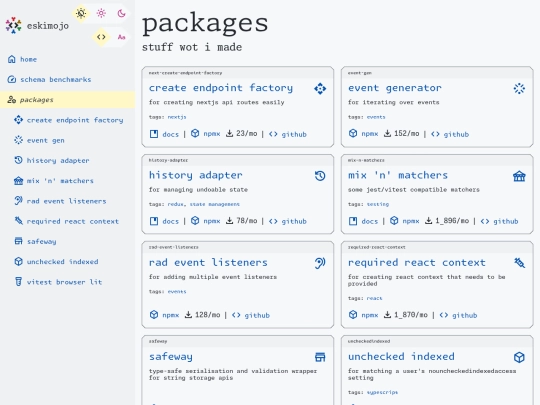The image size is (540, 405).
Task: Click the bank icon on mix 'n' matchers card
Action: pos(519,176)
